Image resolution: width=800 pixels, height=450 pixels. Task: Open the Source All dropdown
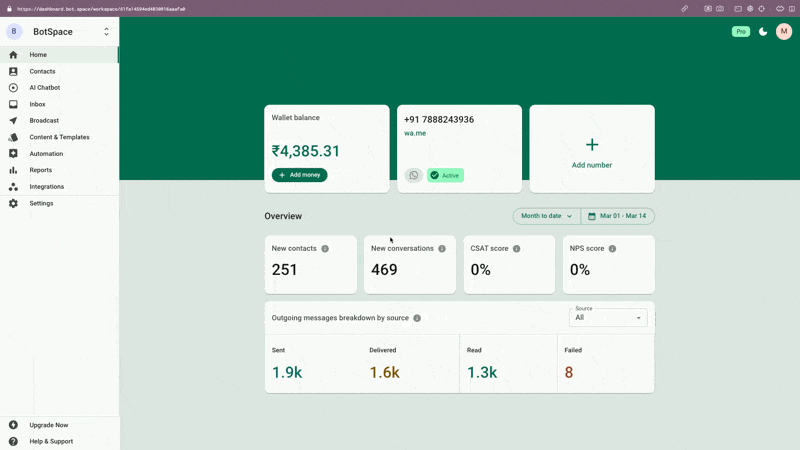pos(608,317)
